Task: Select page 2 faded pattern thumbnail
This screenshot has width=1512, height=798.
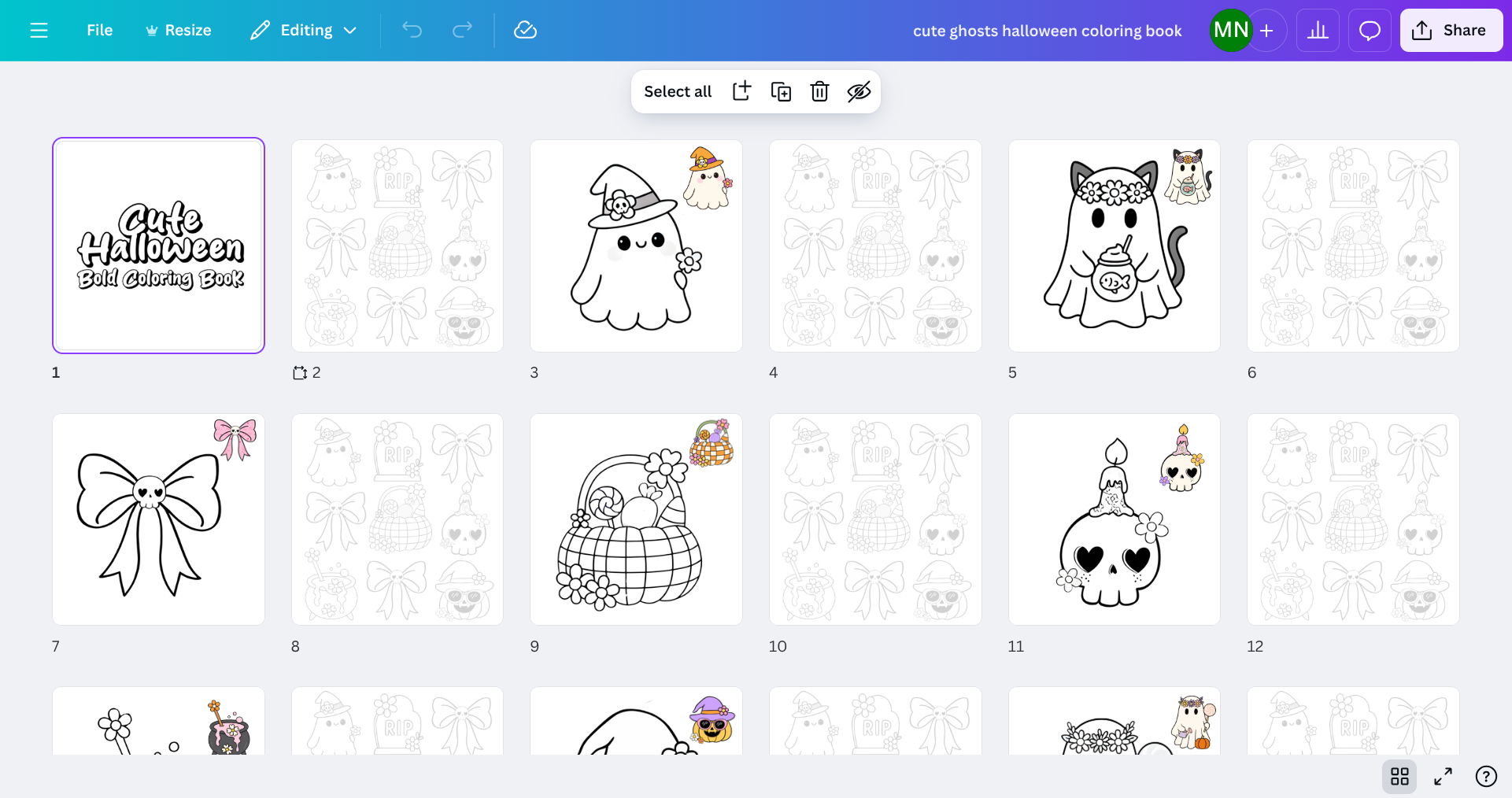Action: [397, 246]
